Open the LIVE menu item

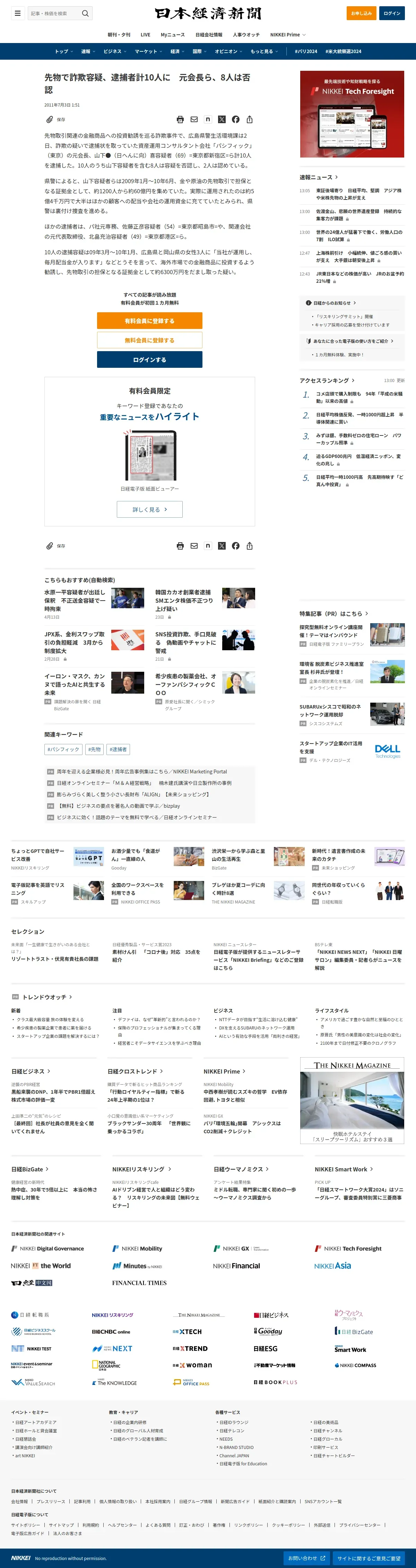pos(145,35)
